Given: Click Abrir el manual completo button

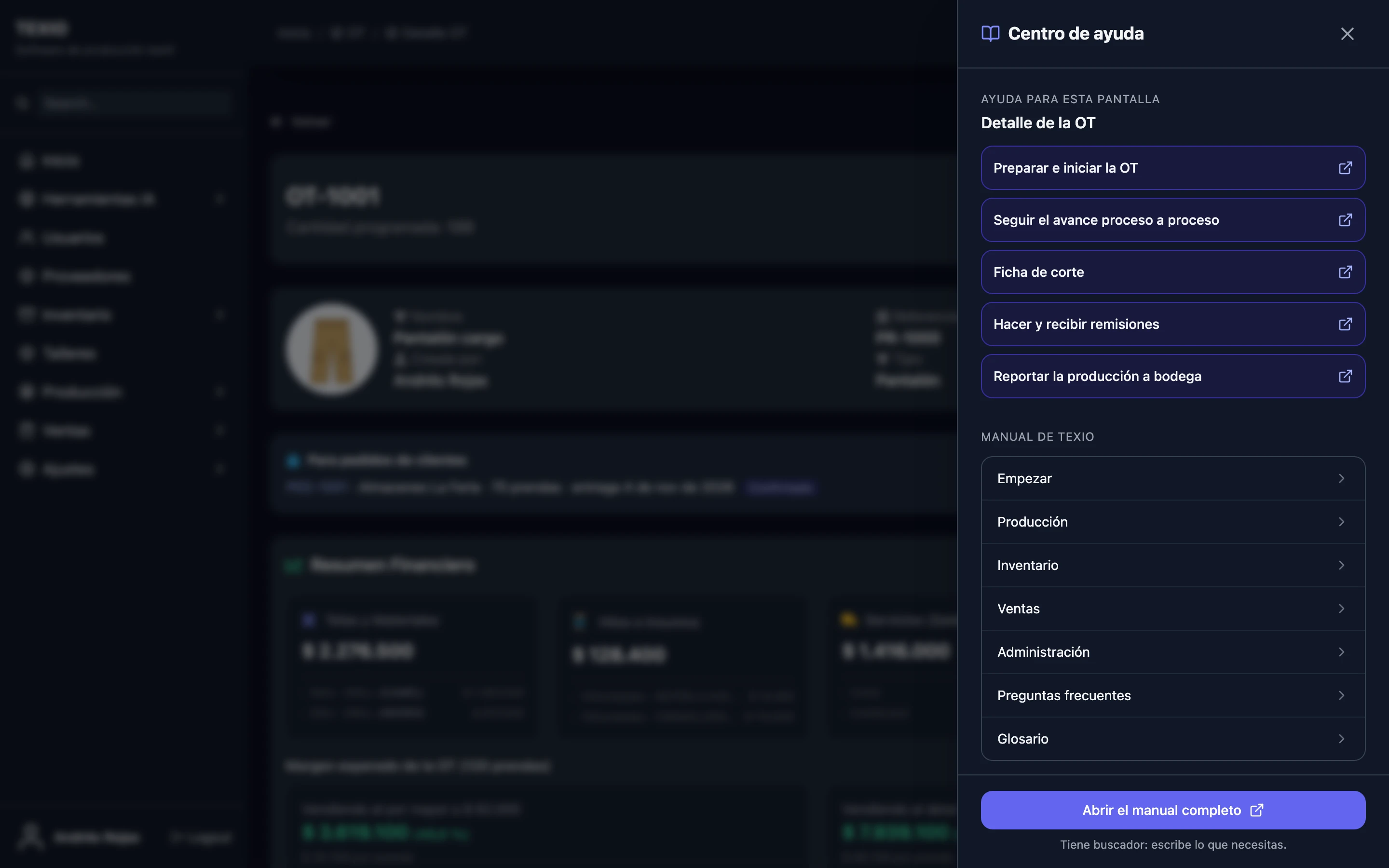Looking at the screenshot, I should (x=1172, y=810).
